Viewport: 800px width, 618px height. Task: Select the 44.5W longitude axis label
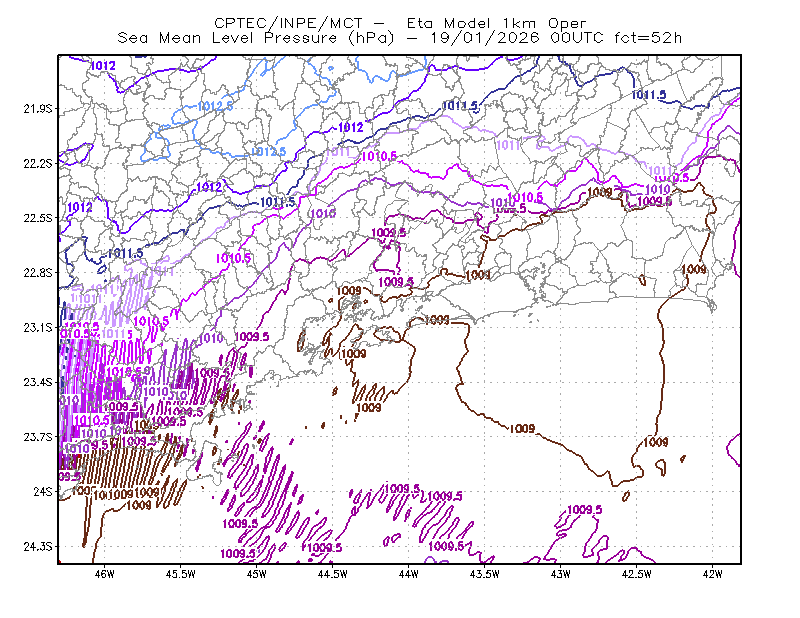point(333,574)
